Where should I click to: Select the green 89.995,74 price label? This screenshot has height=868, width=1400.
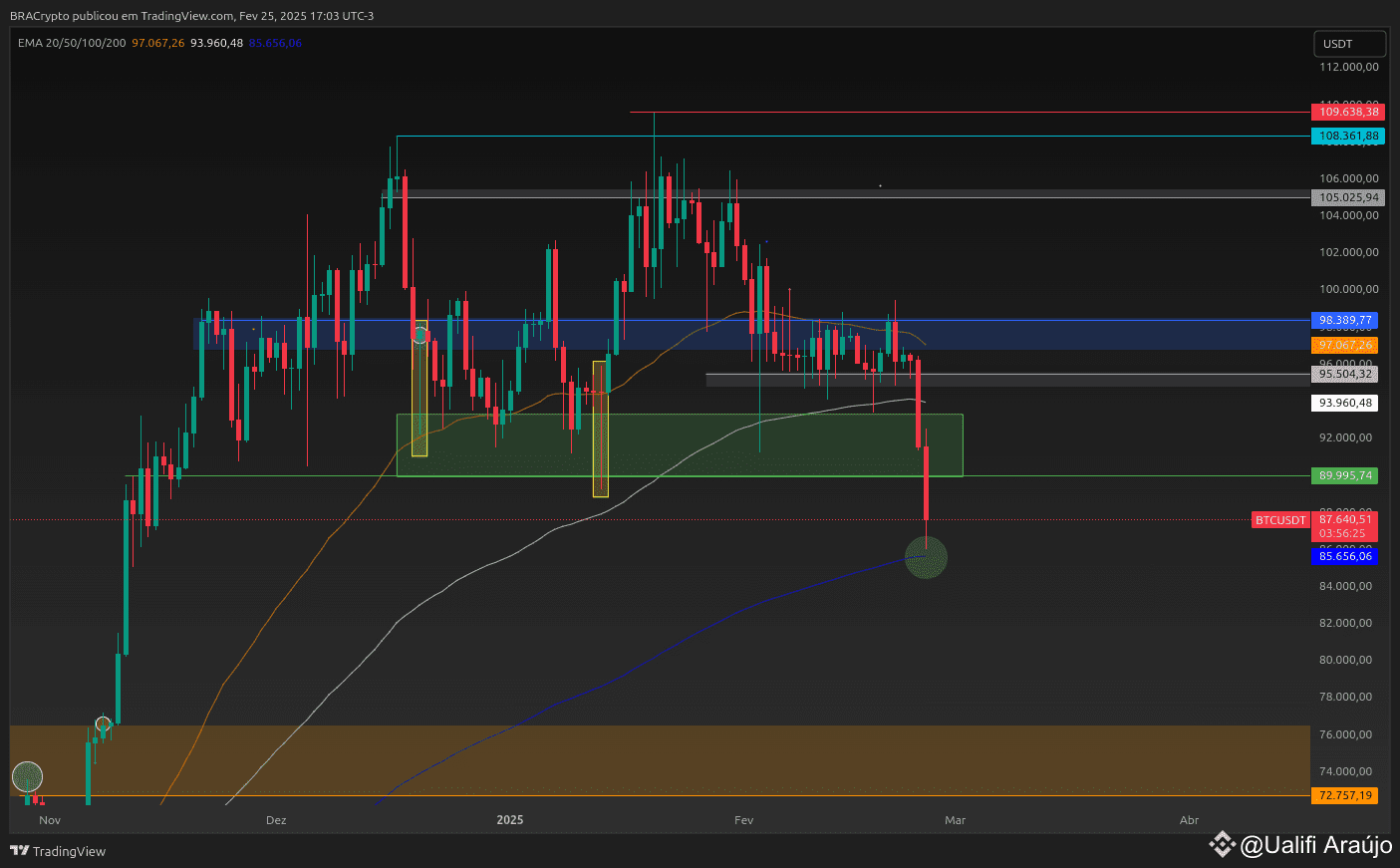click(1345, 475)
